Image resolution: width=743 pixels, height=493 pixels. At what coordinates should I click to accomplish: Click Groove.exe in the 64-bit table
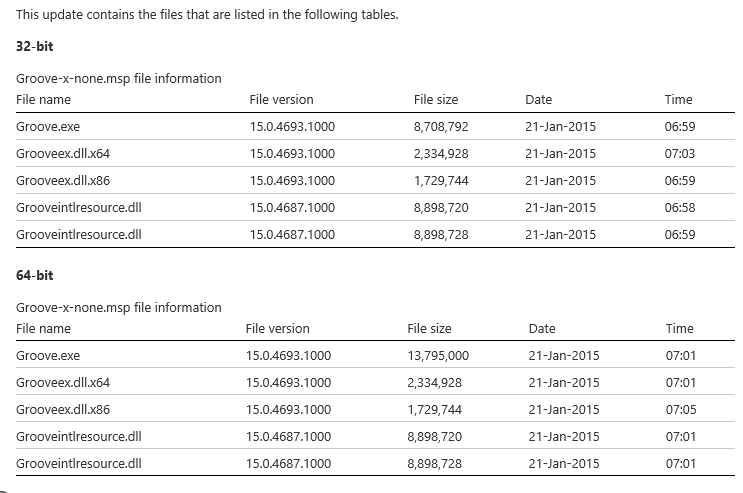point(48,356)
